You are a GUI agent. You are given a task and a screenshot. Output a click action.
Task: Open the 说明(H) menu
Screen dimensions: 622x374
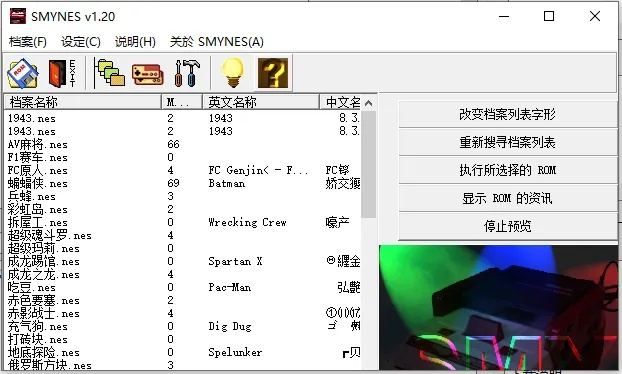[135, 42]
